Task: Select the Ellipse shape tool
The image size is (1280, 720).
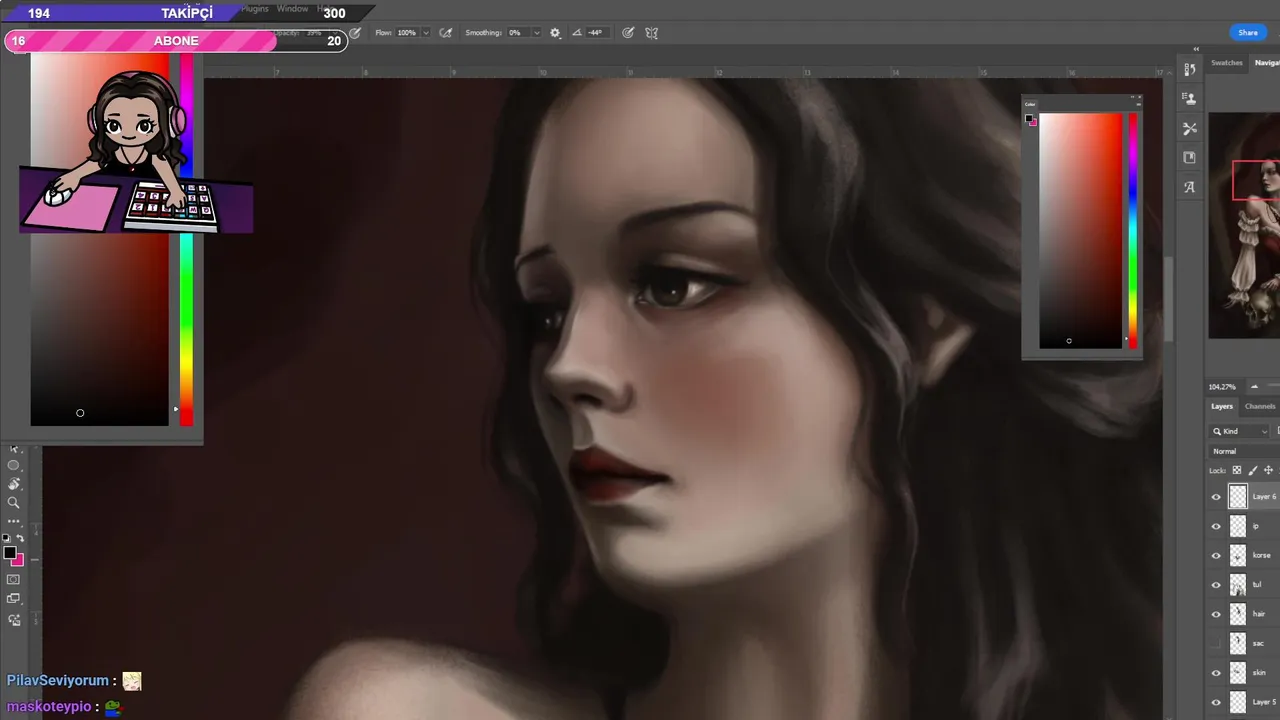Action: tap(14, 466)
